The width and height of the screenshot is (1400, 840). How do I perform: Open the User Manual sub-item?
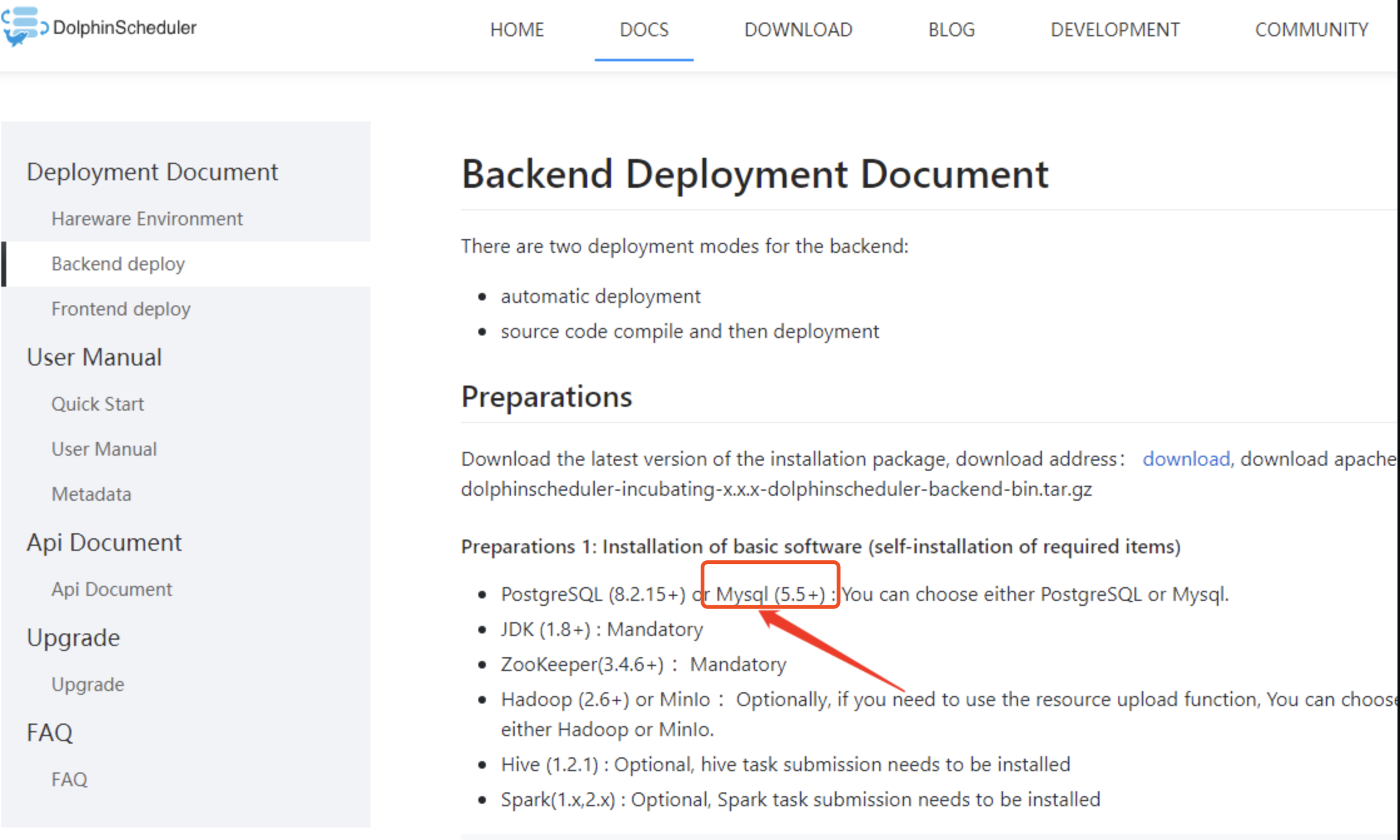(x=104, y=449)
